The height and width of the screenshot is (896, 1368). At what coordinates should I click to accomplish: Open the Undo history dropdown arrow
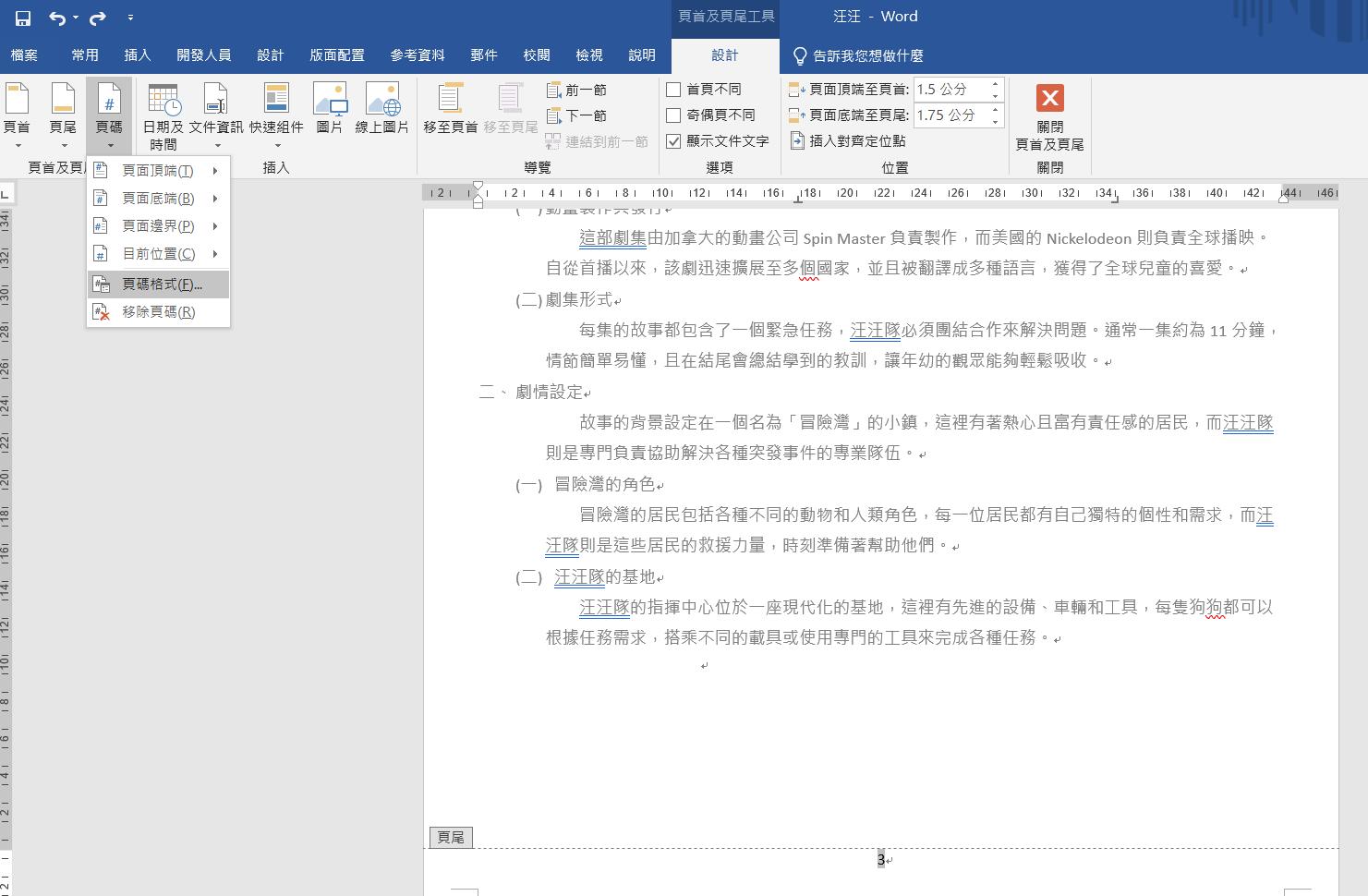click(76, 18)
